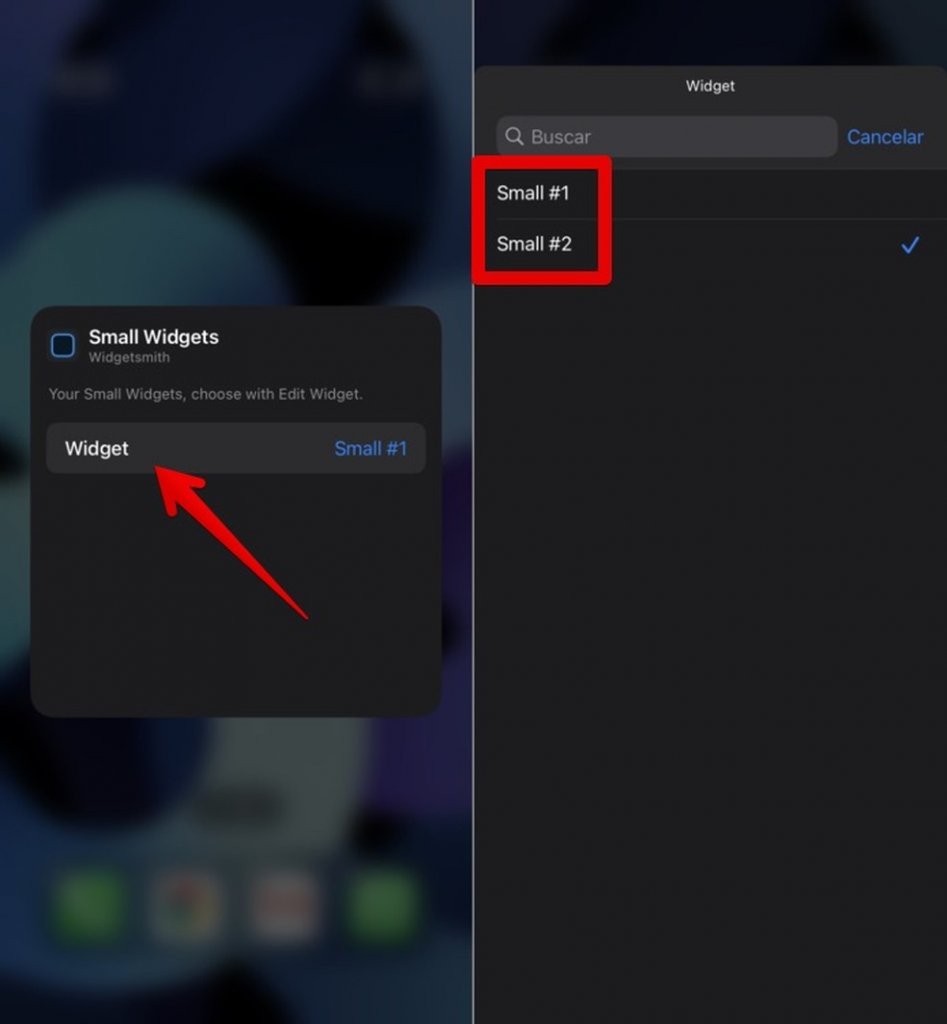Dismiss the panel via the blurred background above

pyautogui.click(x=235, y=150)
